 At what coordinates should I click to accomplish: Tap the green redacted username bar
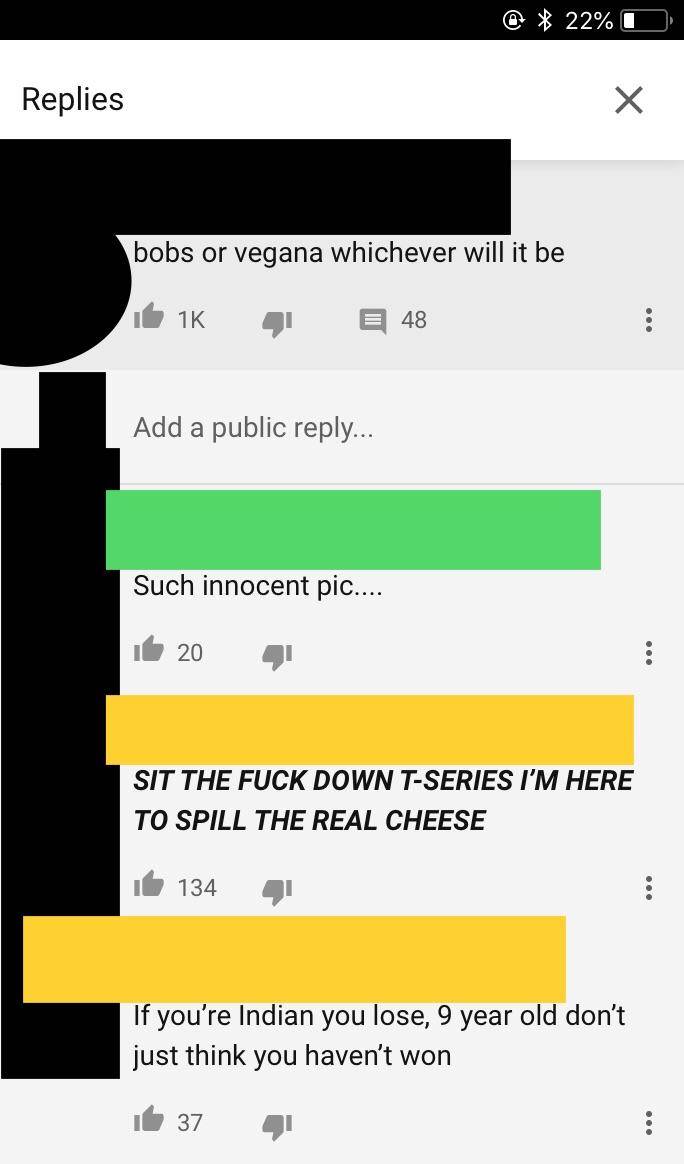tap(354, 529)
